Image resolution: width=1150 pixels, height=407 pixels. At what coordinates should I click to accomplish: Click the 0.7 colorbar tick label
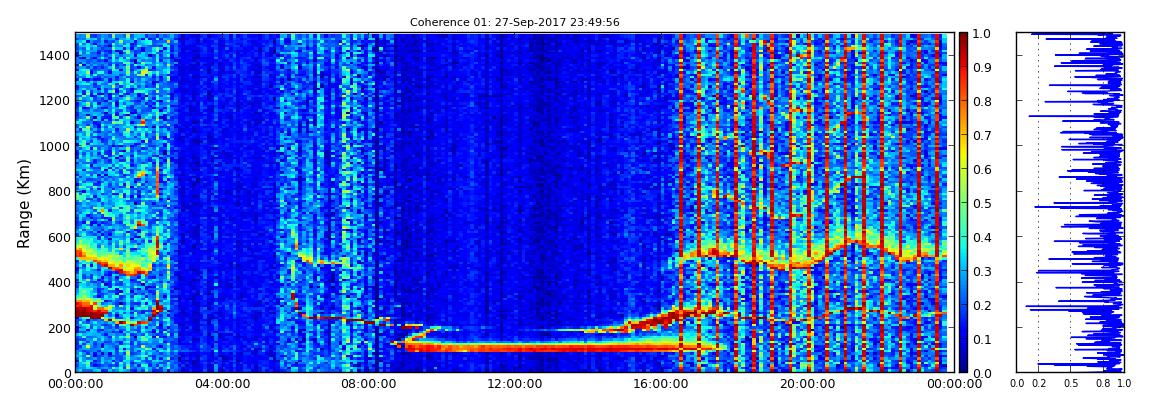coord(981,136)
